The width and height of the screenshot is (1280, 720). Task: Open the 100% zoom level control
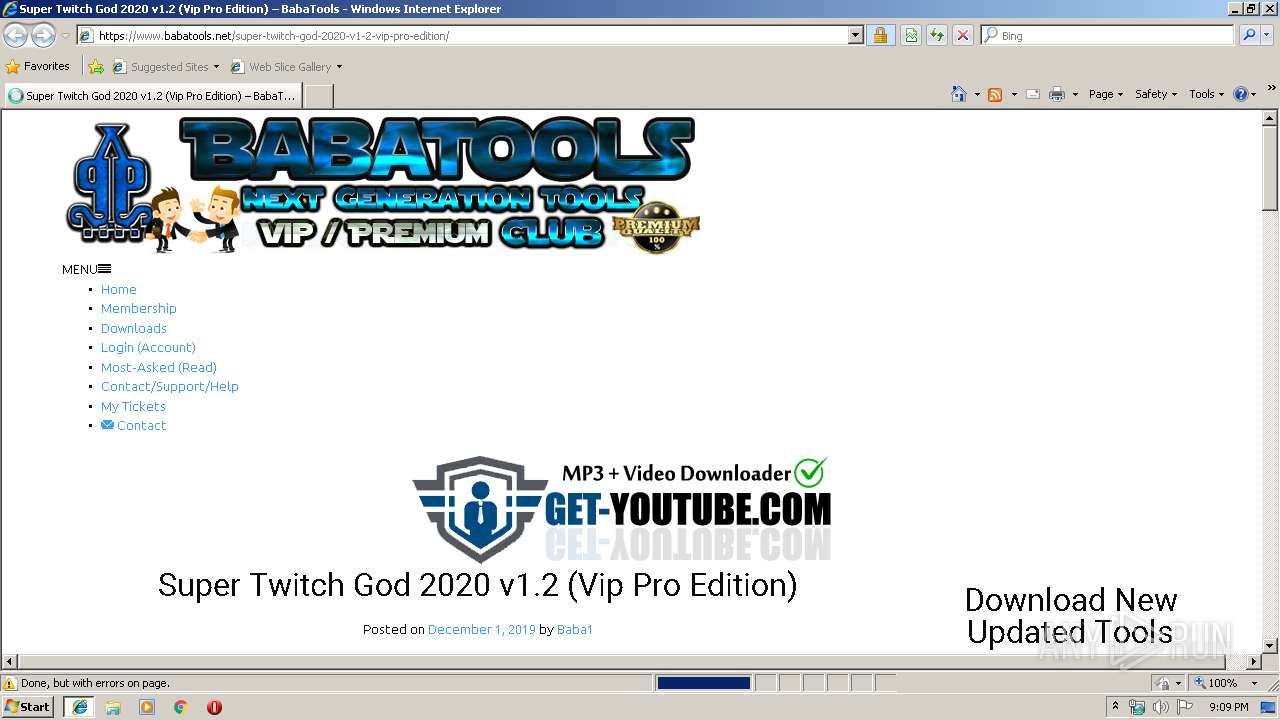(1226, 683)
